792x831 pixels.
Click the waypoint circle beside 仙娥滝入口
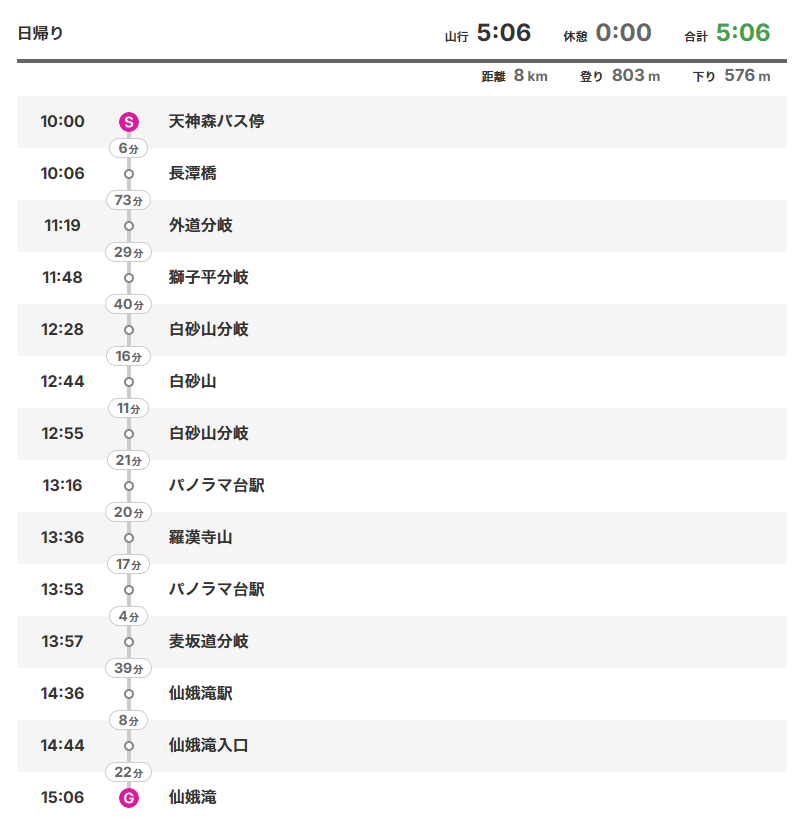click(x=128, y=746)
